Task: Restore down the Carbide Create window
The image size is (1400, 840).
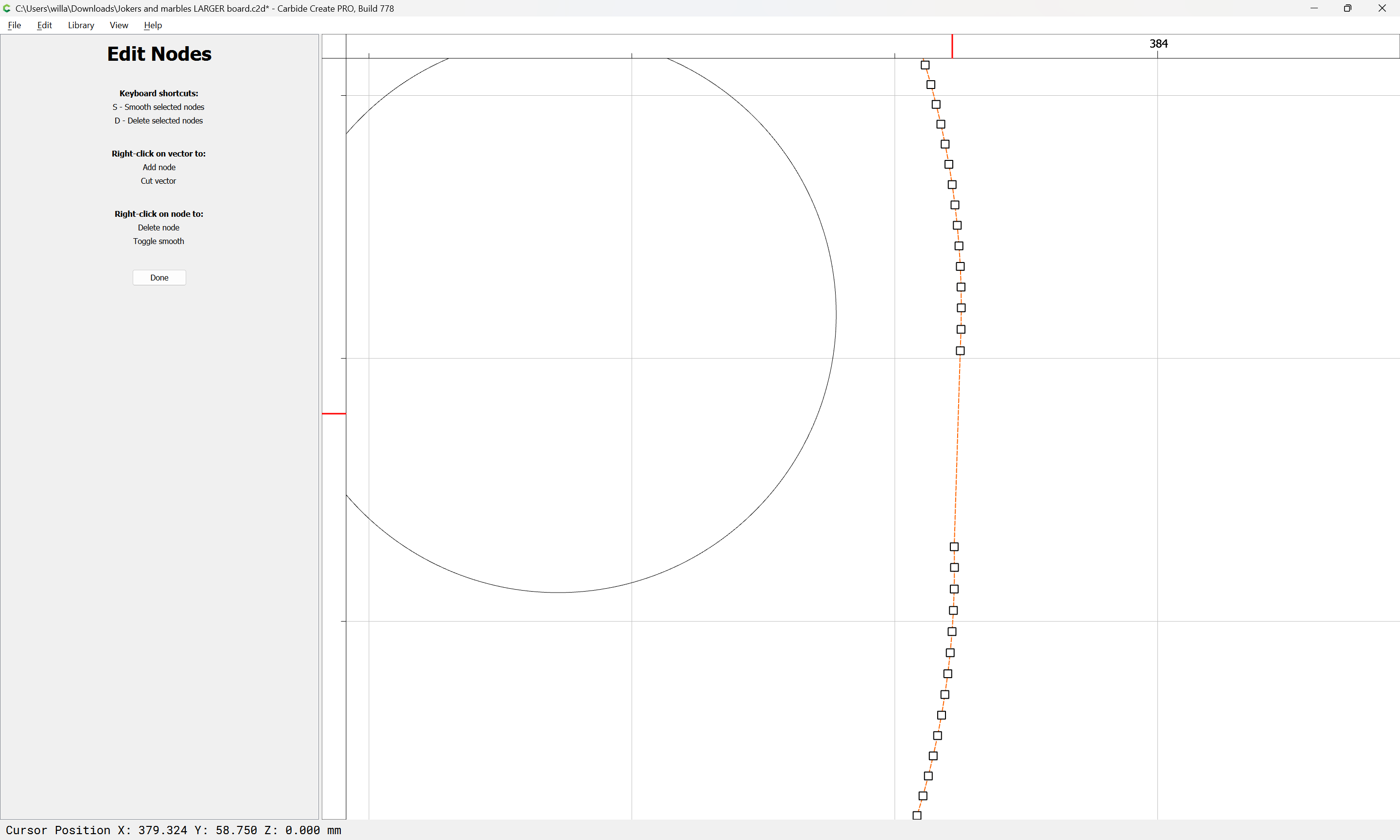Action: 1347,8
